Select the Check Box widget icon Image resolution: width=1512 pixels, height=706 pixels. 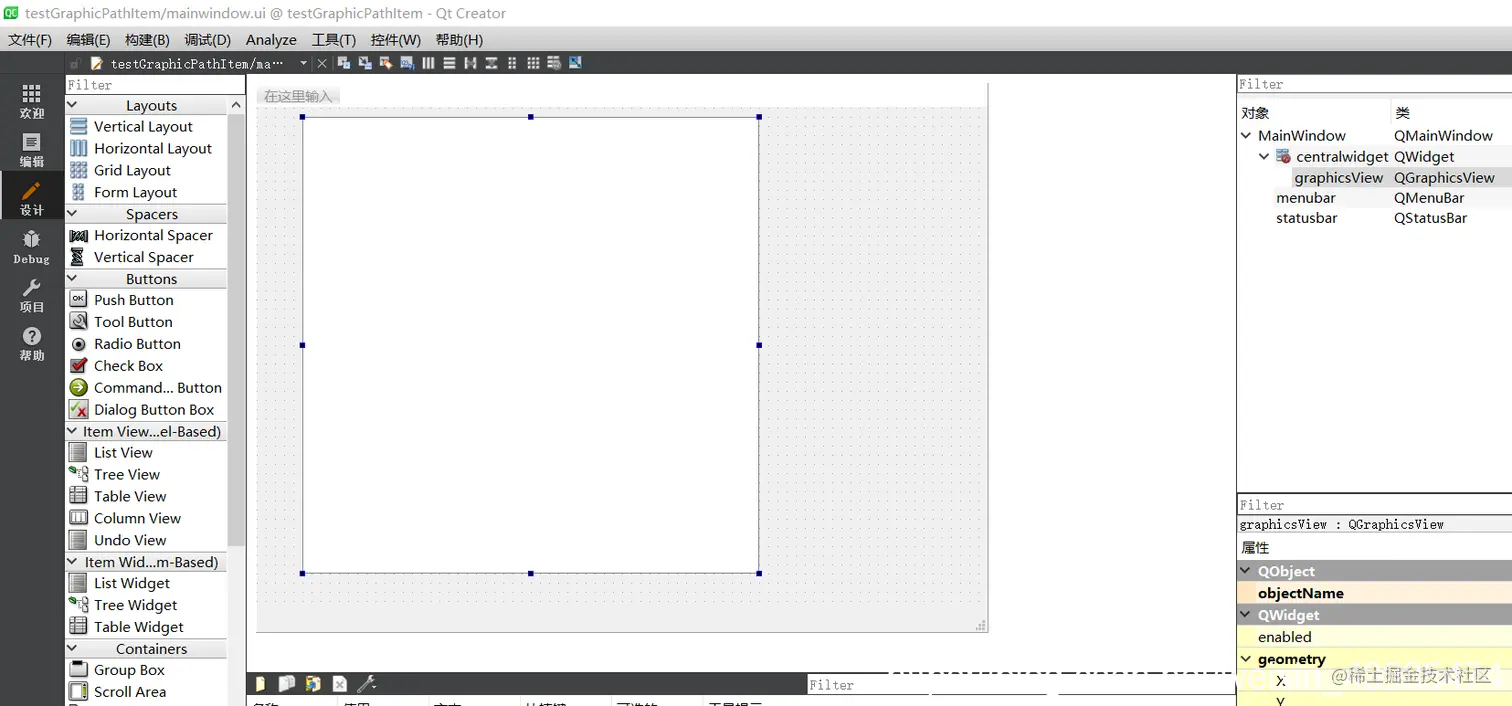(x=78, y=365)
